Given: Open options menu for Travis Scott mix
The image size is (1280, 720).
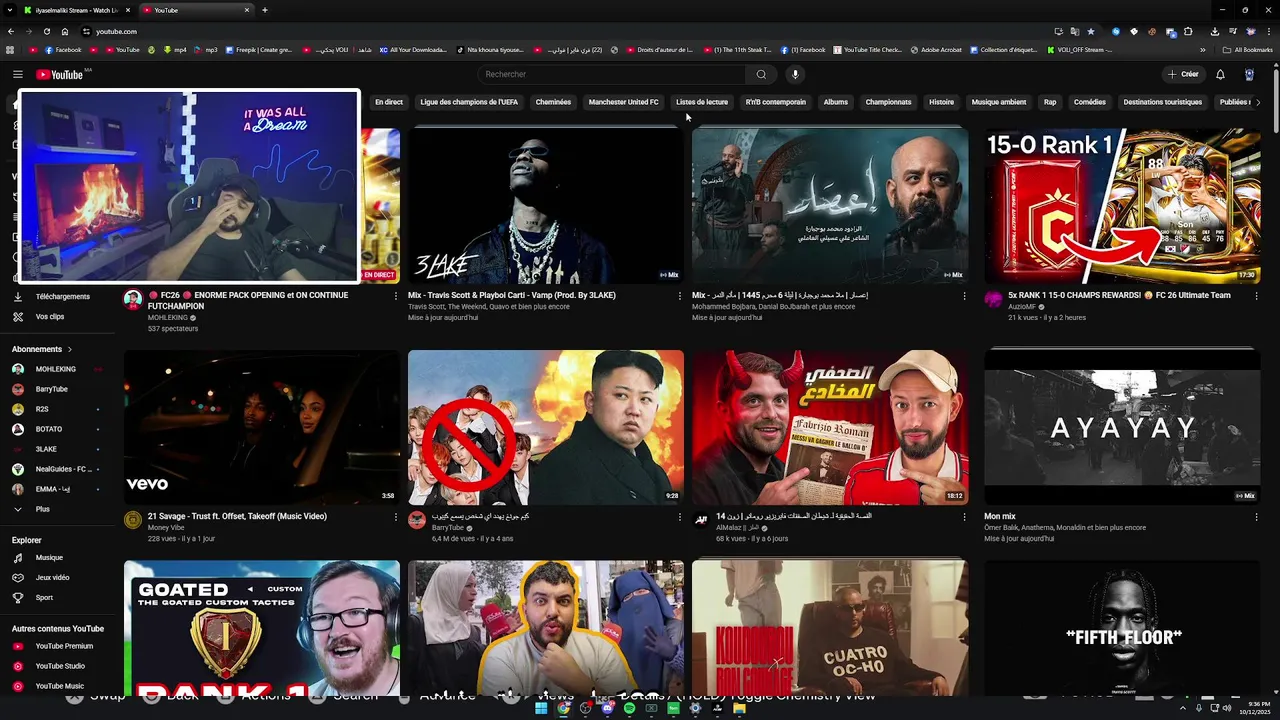Looking at the screenshot, I should 680,296.
